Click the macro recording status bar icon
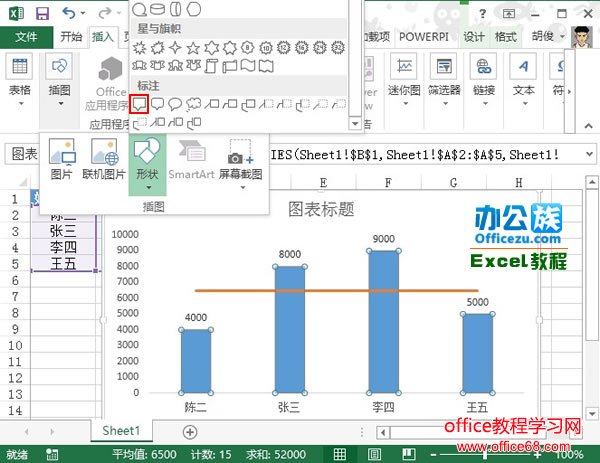 coord(52,455)
